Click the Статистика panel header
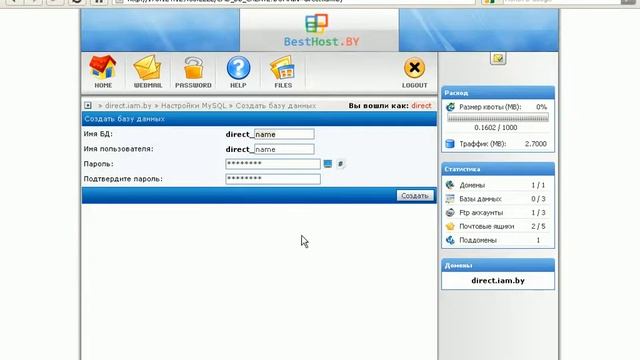 click(x=498, y=169)
